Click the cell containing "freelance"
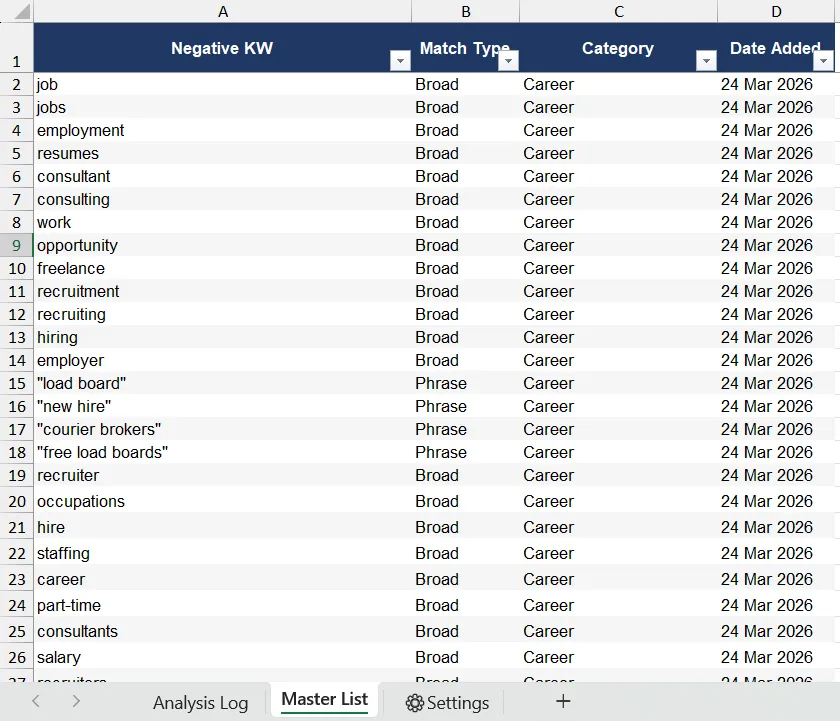 [x=223, y=268]
